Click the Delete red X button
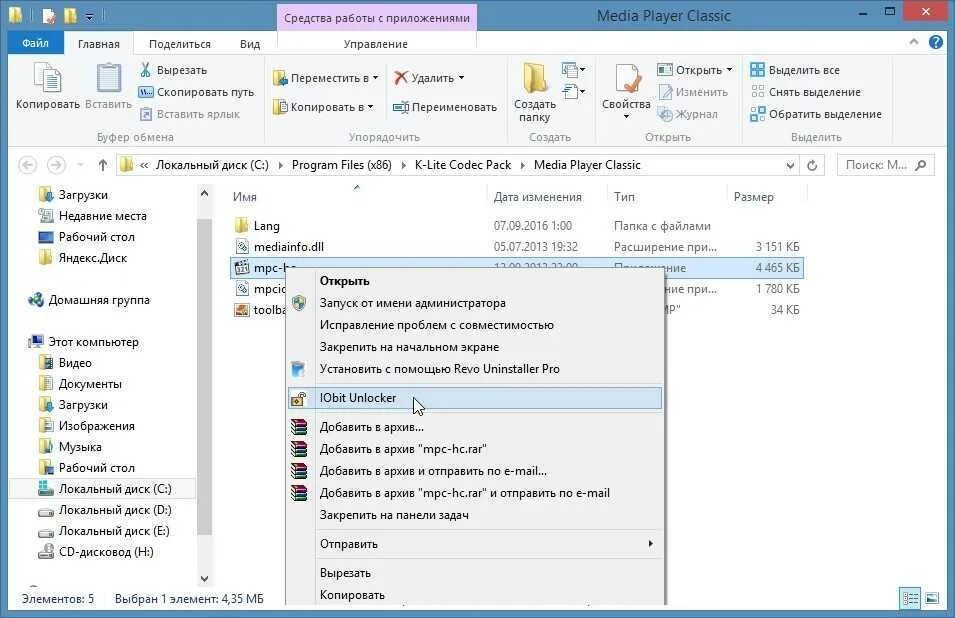The image size is (955, 618). point(429,78)
